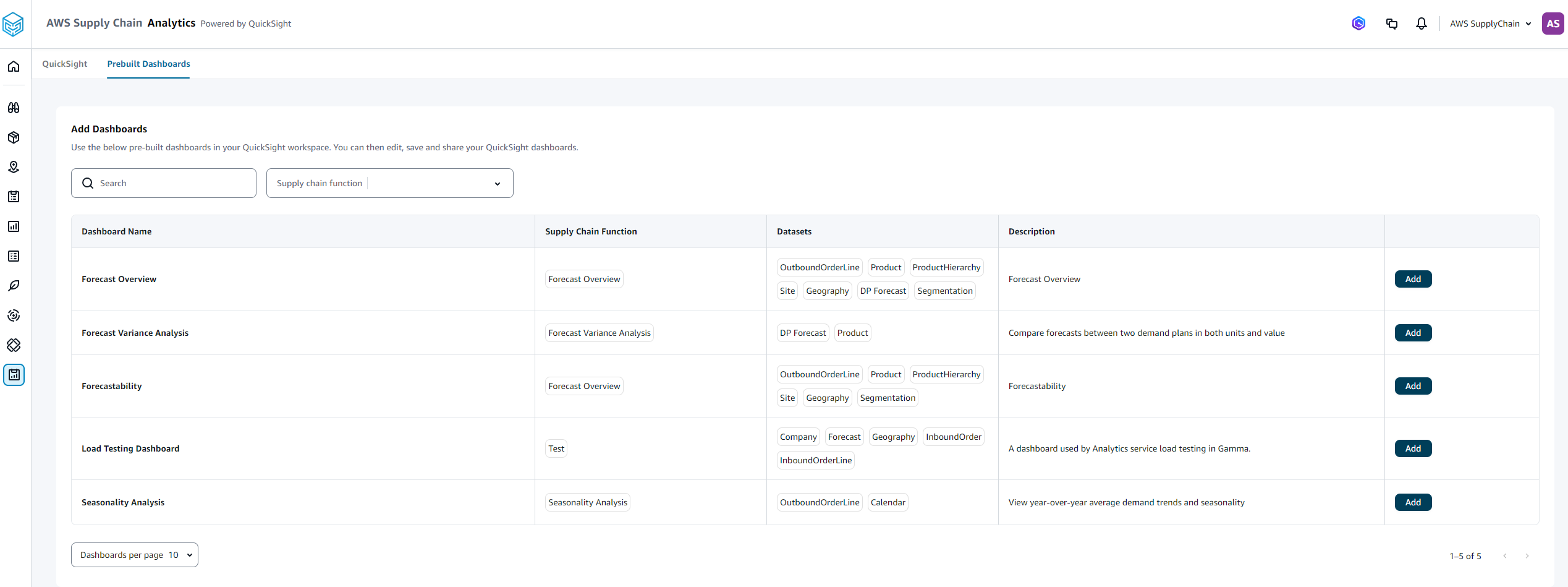Open the leaf Sustainability icon in sidebar
Screen dimensions: 1568x587
tap(14, 286)
